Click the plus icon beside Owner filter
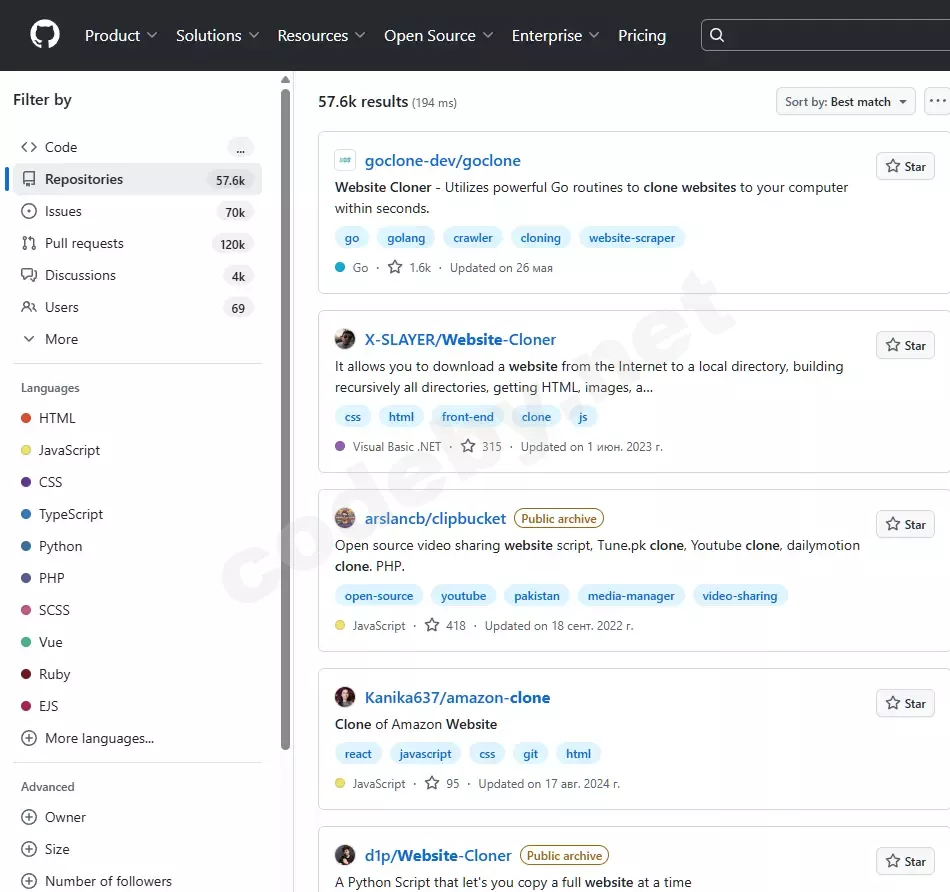The height and width of the screenshot is (892, 950). pos(29,817)
